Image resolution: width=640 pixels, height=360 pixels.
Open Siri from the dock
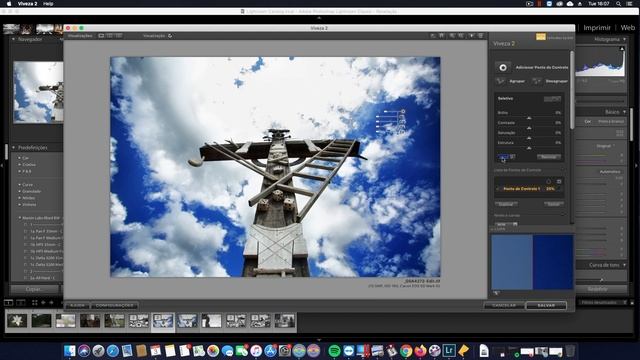click(84, 351)
